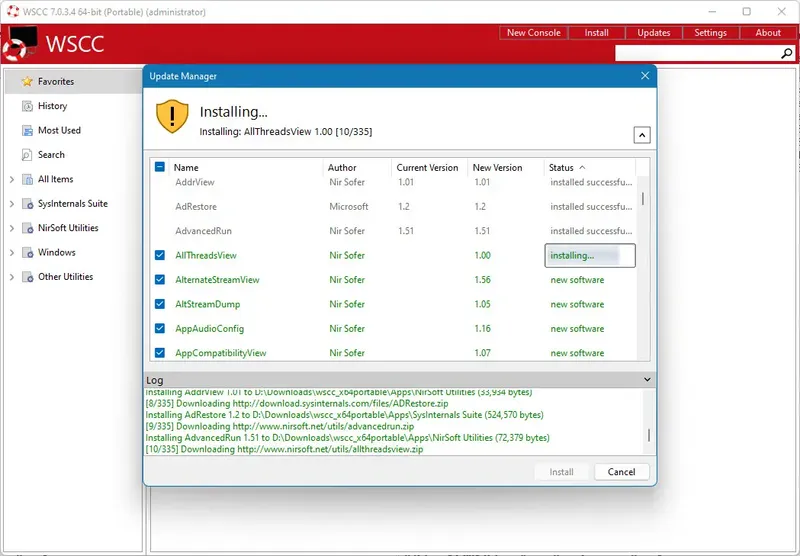Click the Favorites star icon
Viewport: 800px width, 556px height.
[x=27, y=82]
